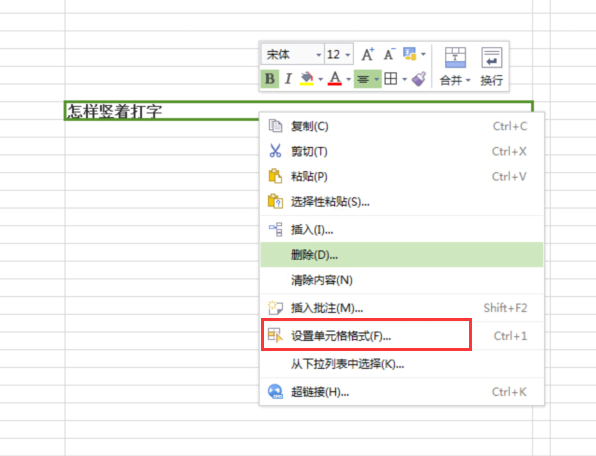Click the scissors icon beside 剪切(T)

click(x=275, y=151)
